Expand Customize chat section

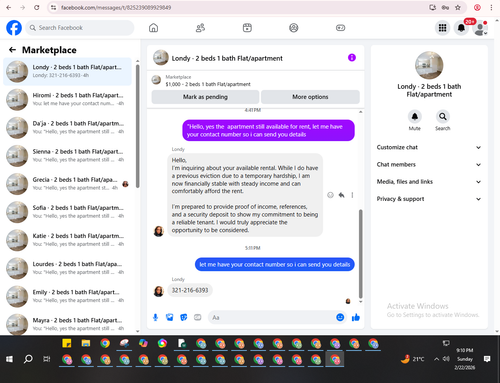(x=429, y=147)
